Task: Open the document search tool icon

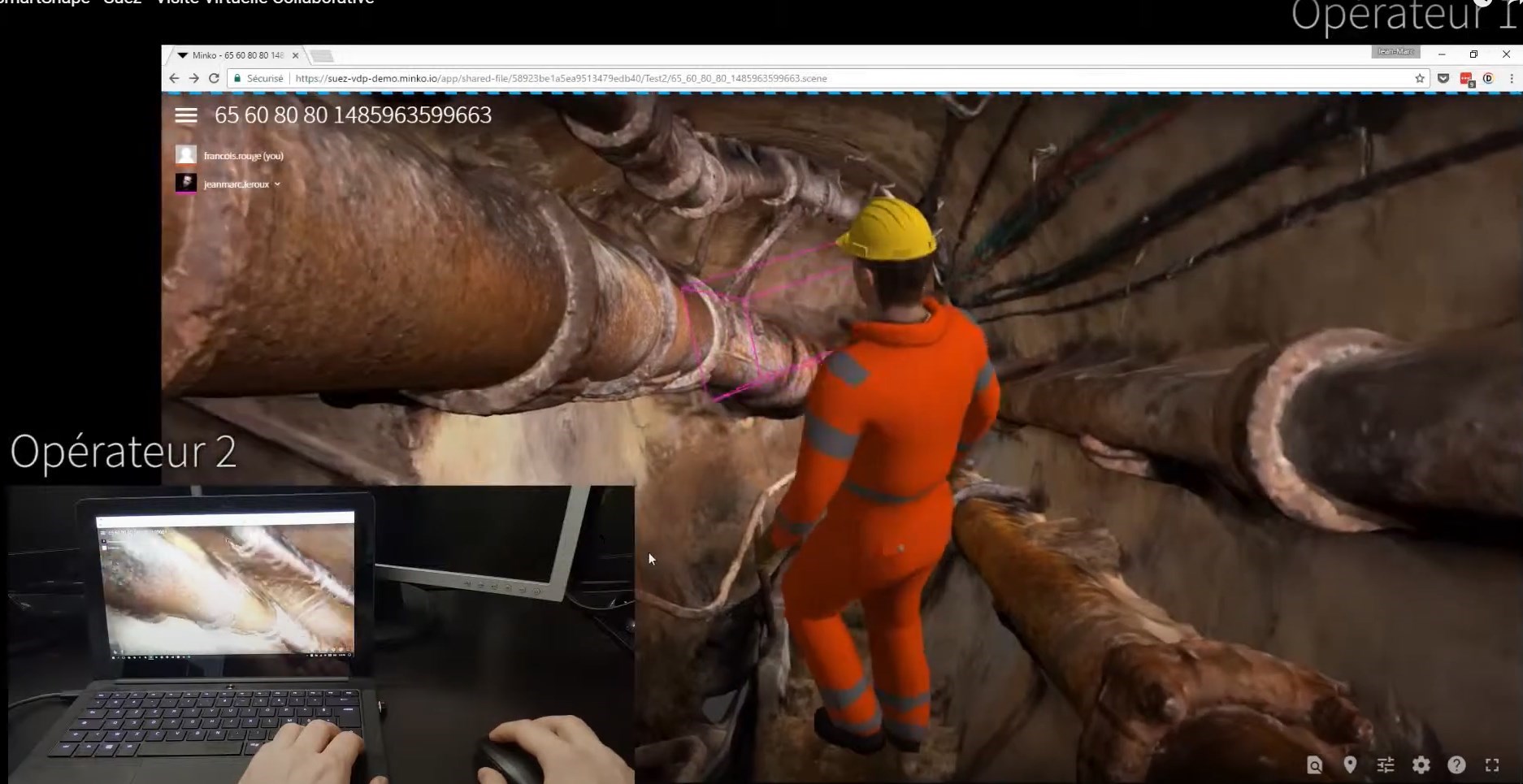Action: click(x=1314, y=765)
